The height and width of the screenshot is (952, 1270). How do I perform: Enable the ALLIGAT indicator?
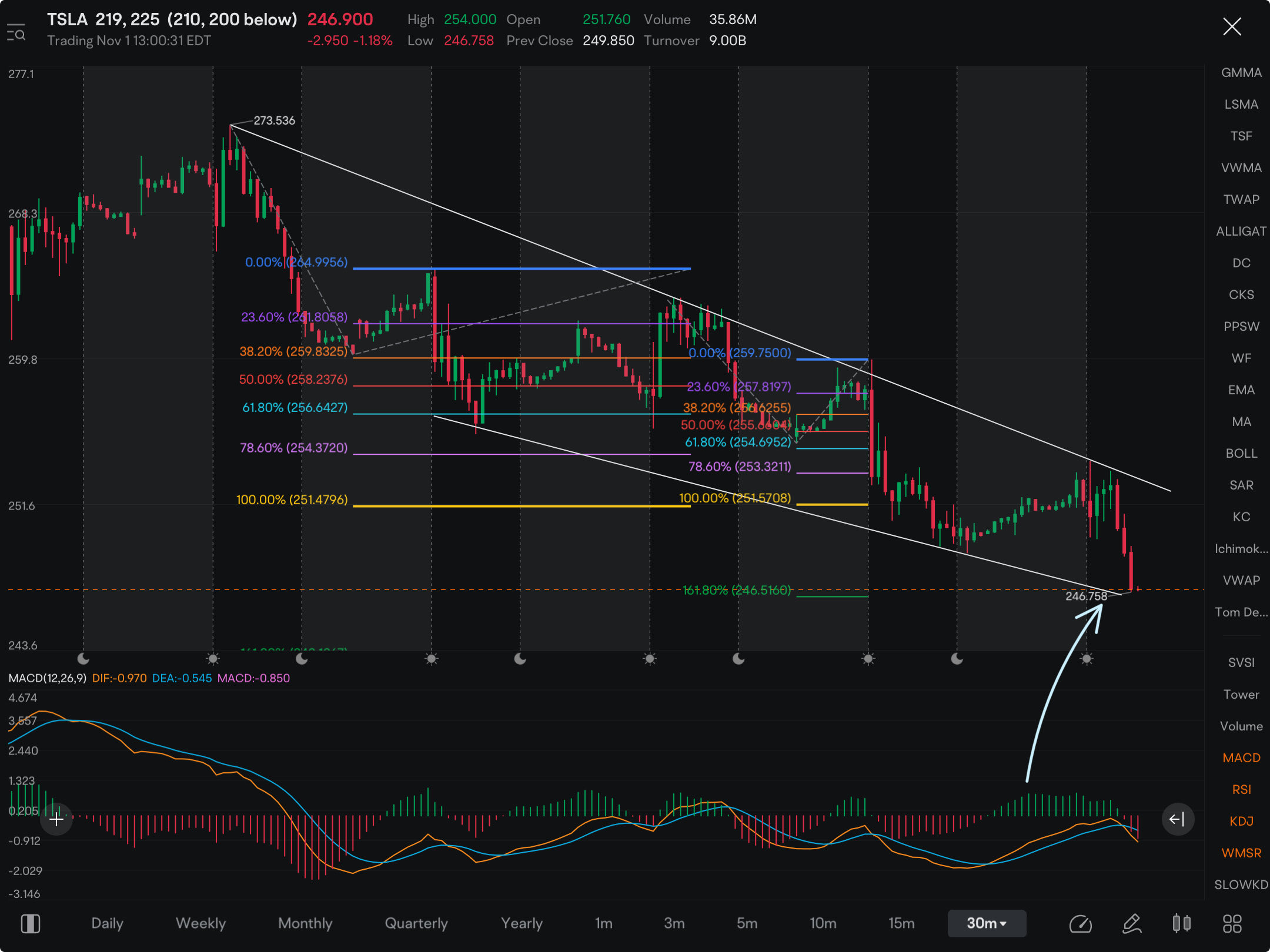[x=1241, y=232]
